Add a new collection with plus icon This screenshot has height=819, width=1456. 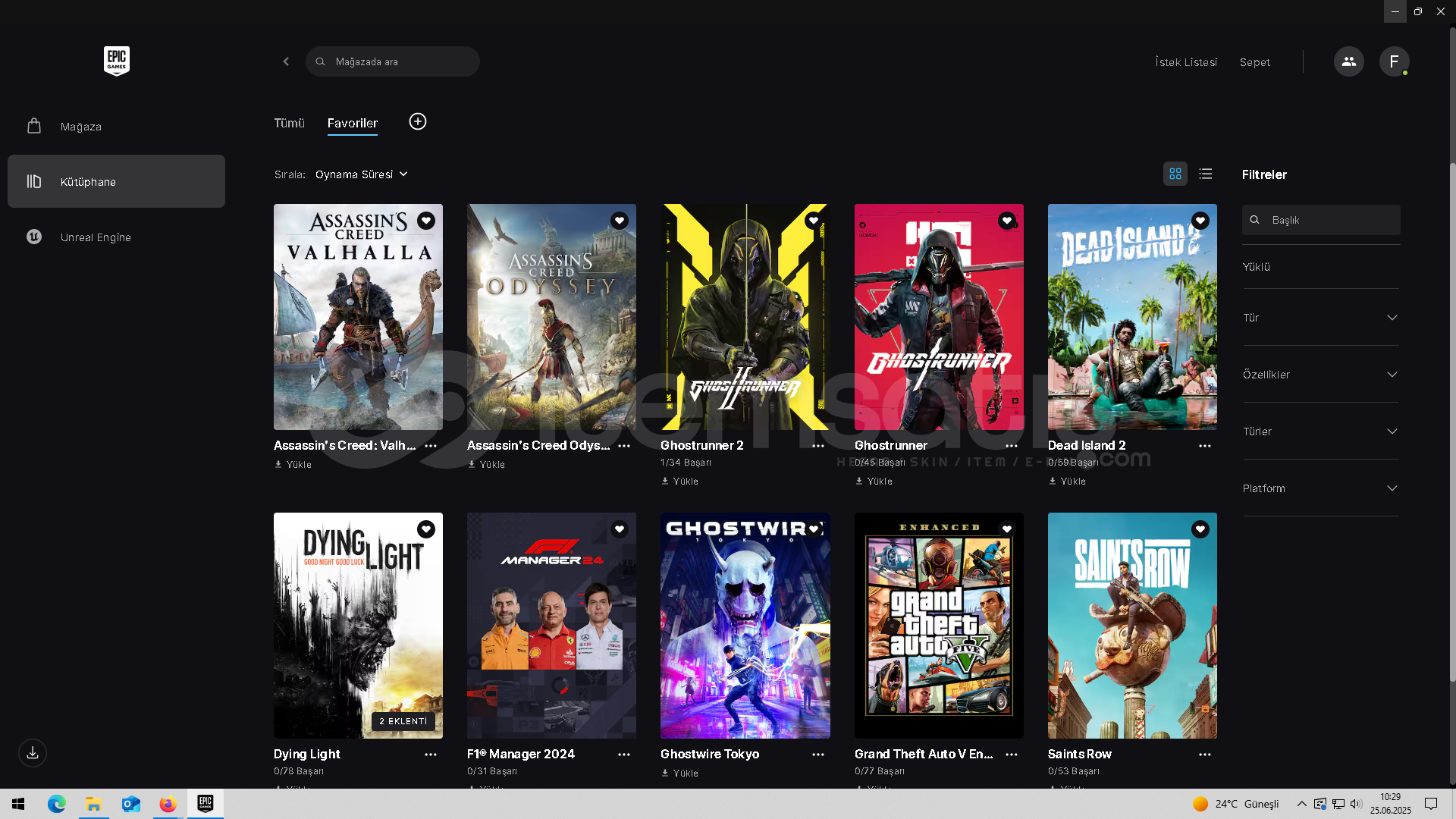pyautogui.click(x=418, y=121)
